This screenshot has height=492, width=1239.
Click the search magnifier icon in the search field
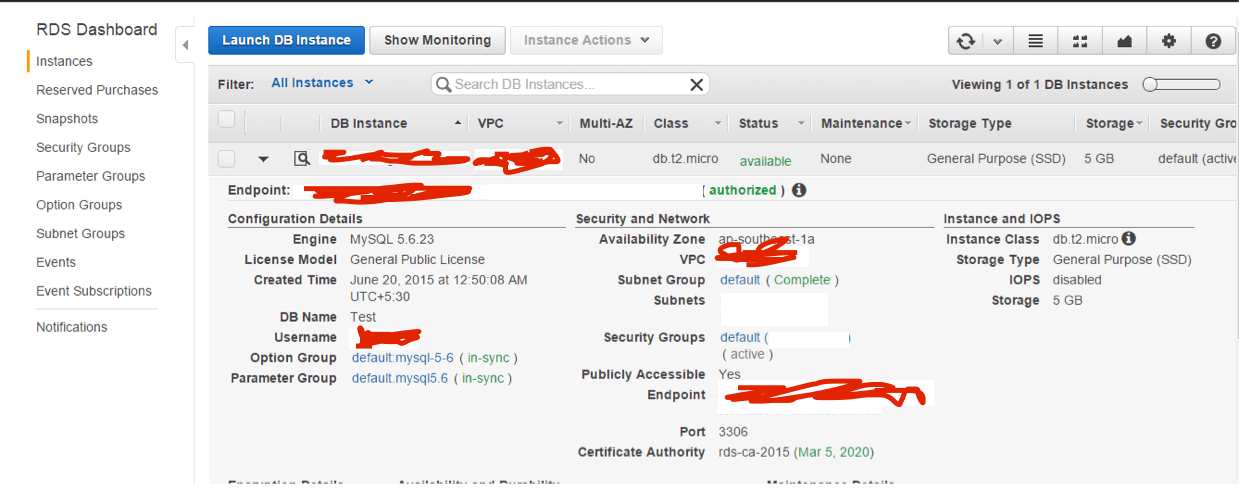click(444, 84)
